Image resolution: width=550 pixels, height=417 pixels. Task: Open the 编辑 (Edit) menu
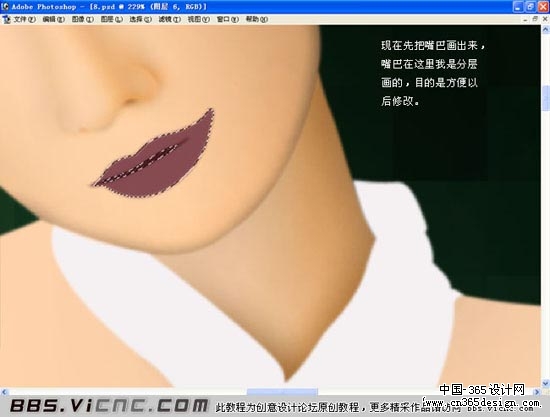(54, 19)
